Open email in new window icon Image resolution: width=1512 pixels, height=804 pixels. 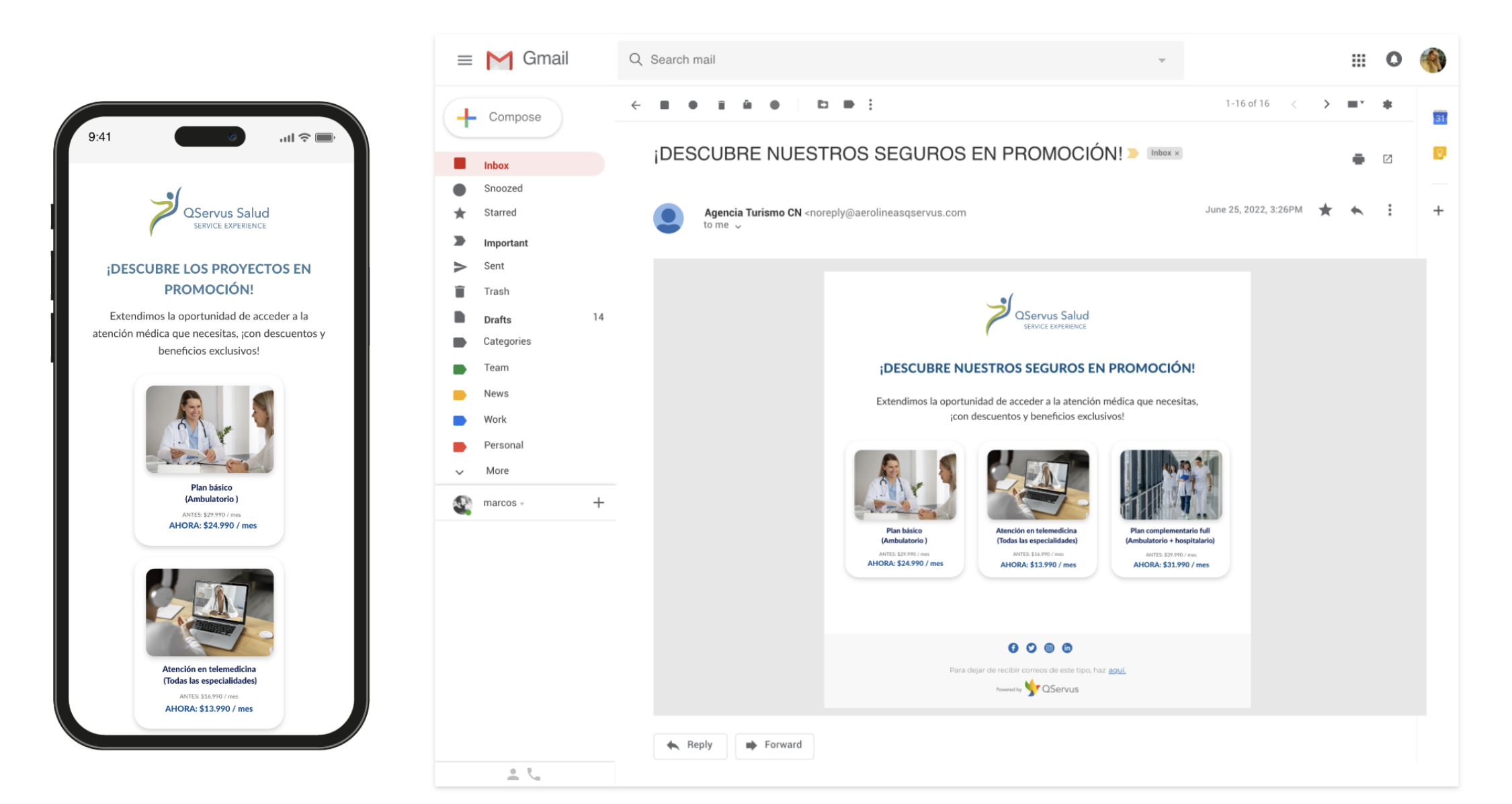[x=1388, y=159]
